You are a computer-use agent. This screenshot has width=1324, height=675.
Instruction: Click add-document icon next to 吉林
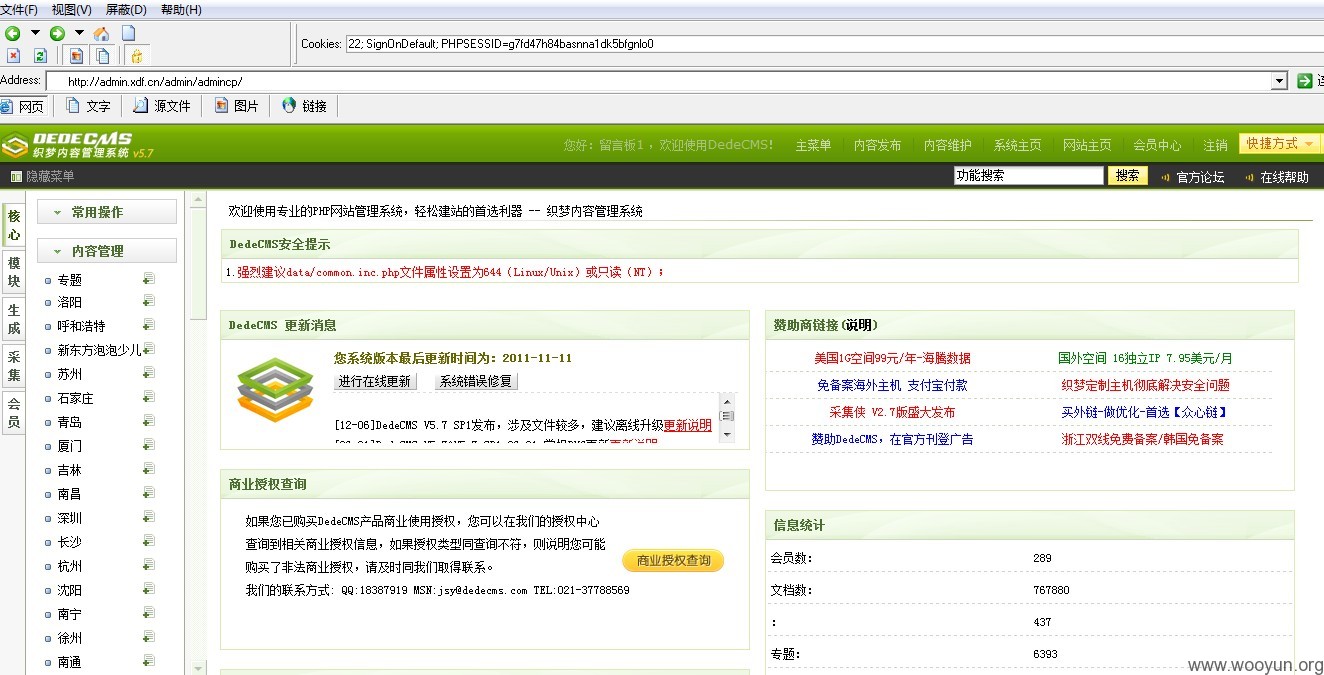[148, 469]
